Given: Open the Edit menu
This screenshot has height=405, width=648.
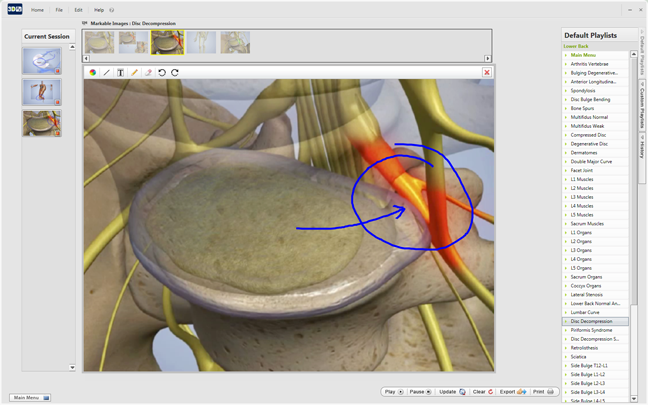Looking at the screenshot, I should pos(79,10).
